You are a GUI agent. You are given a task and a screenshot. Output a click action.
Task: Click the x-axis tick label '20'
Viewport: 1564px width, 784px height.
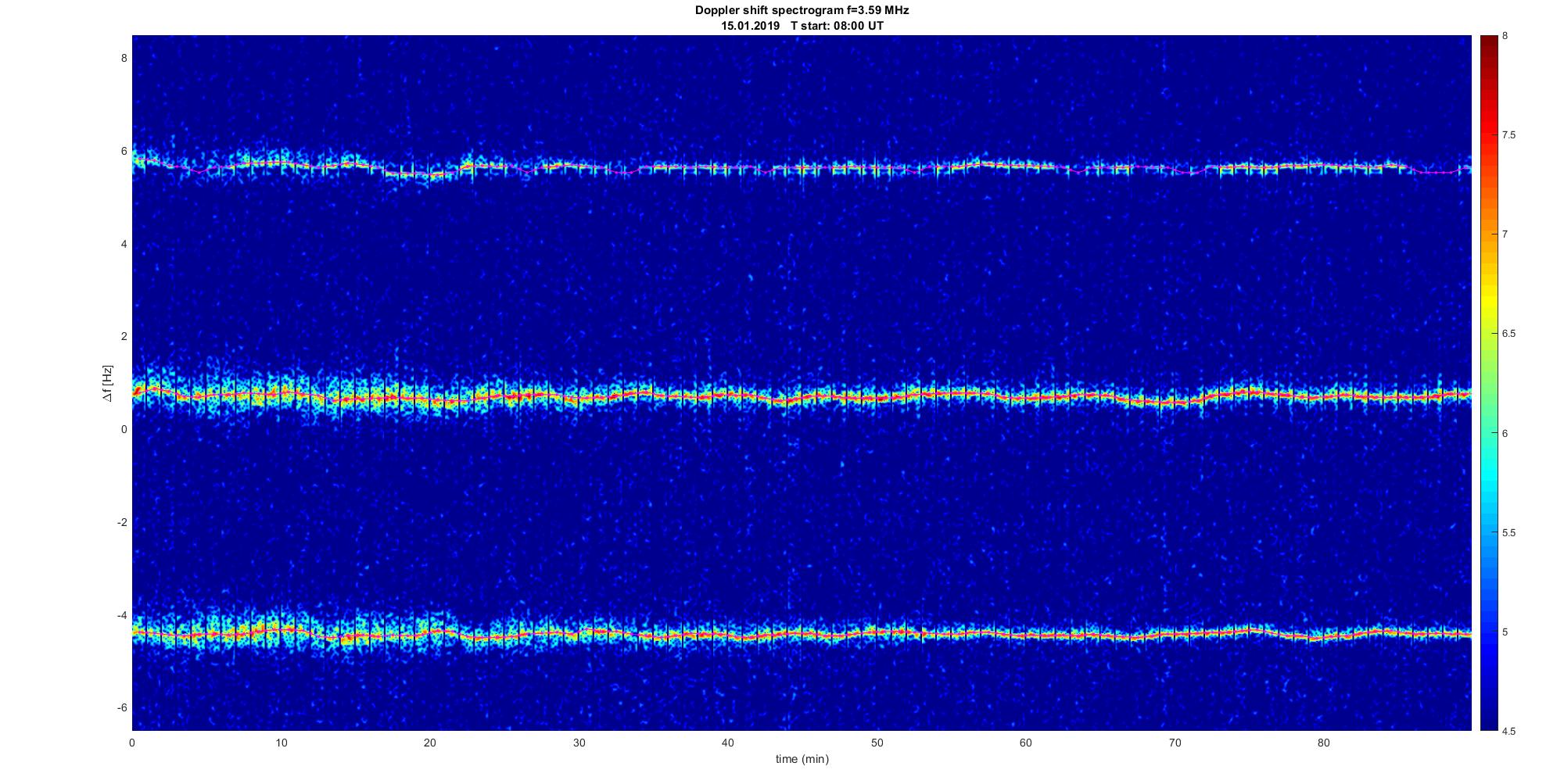coord(430,743)
